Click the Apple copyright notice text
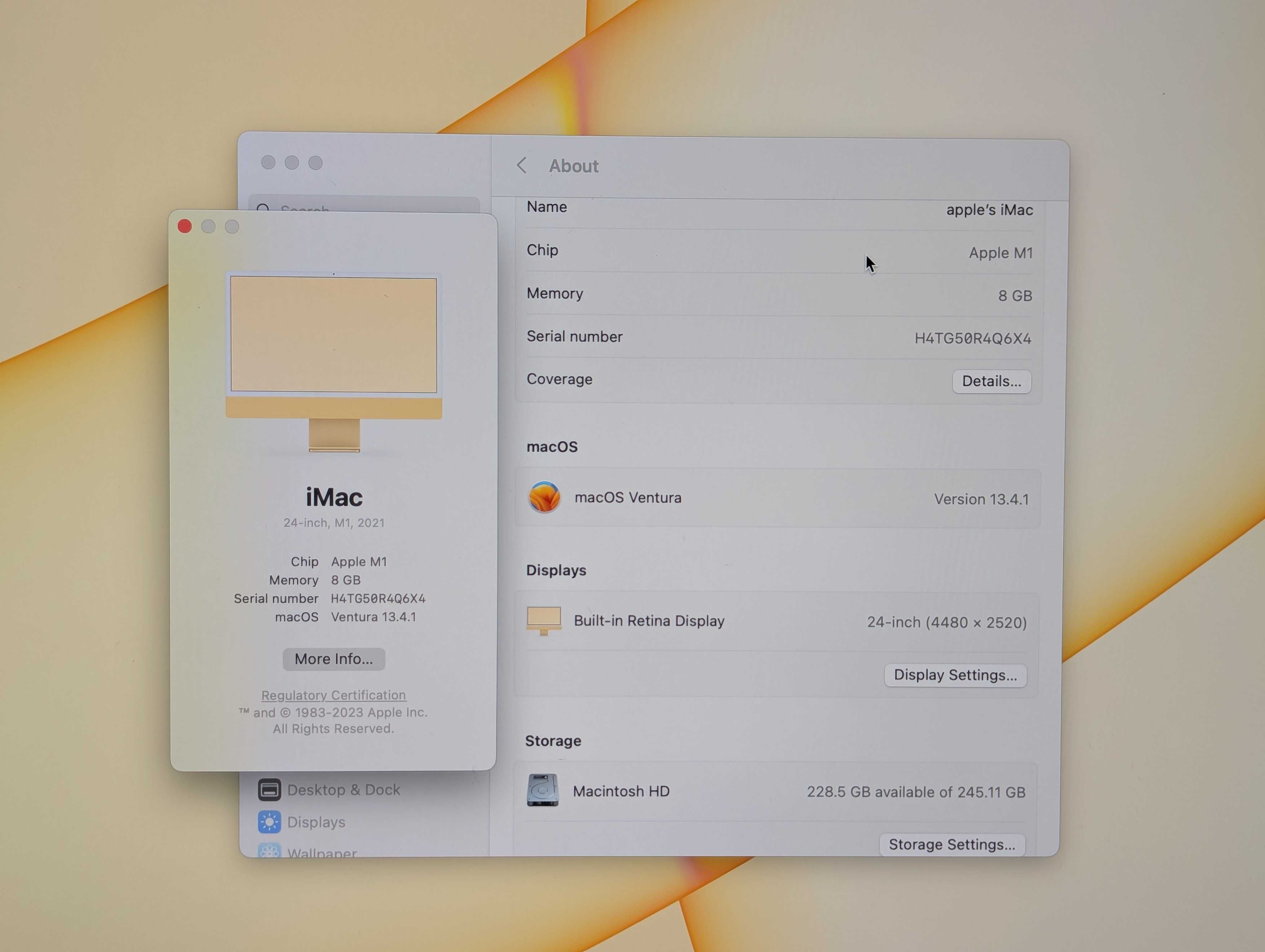The width and height of the screenshot is (1265, 952). point(333,720)
